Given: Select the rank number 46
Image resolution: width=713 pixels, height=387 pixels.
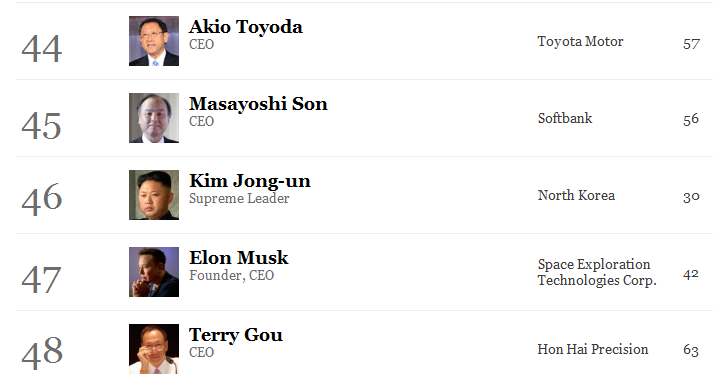Looking at the screenshot, I should click(41, 198).
